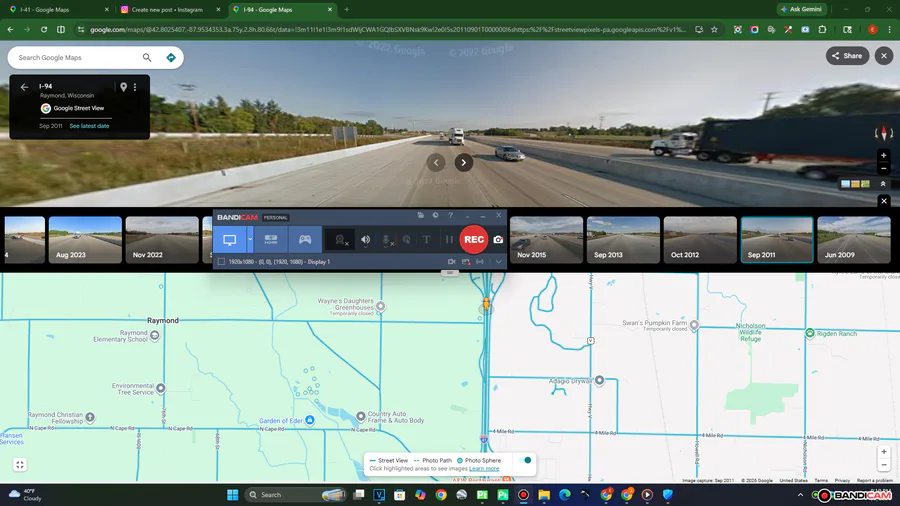Select the Nov 2015 Street View thumbnail

(x=546, y=240)
